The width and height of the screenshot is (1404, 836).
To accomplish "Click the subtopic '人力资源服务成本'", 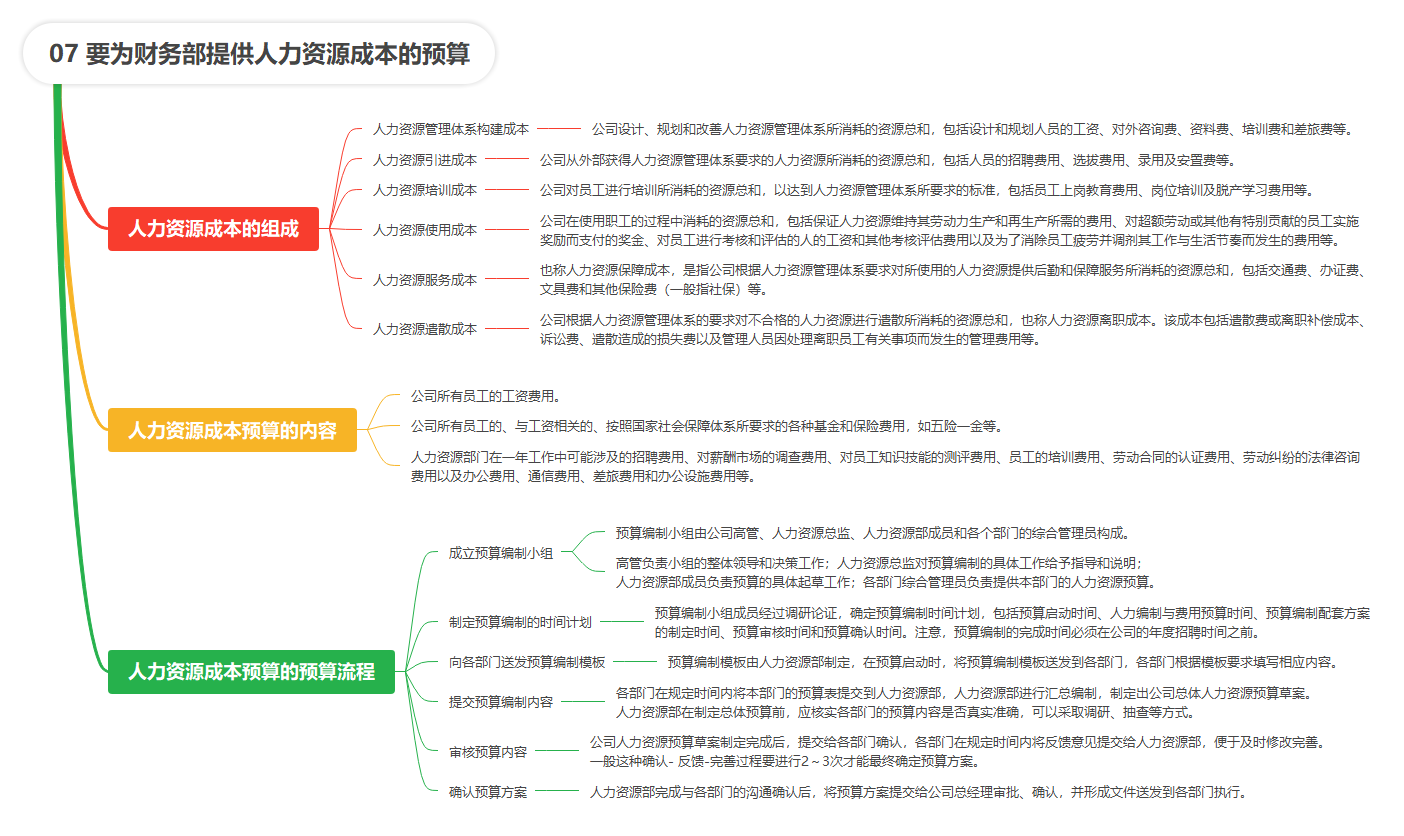I will [x=424, y=280].
